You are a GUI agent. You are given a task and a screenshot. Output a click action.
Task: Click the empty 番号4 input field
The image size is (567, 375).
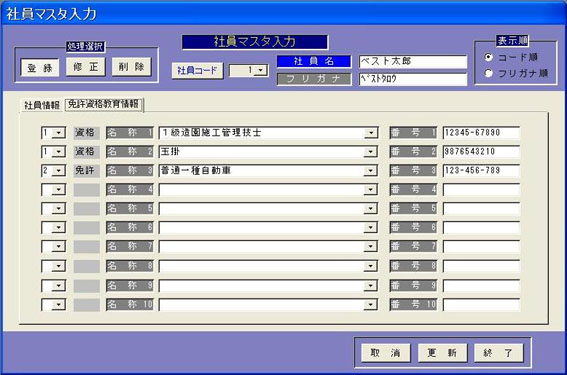pos(481,189)
